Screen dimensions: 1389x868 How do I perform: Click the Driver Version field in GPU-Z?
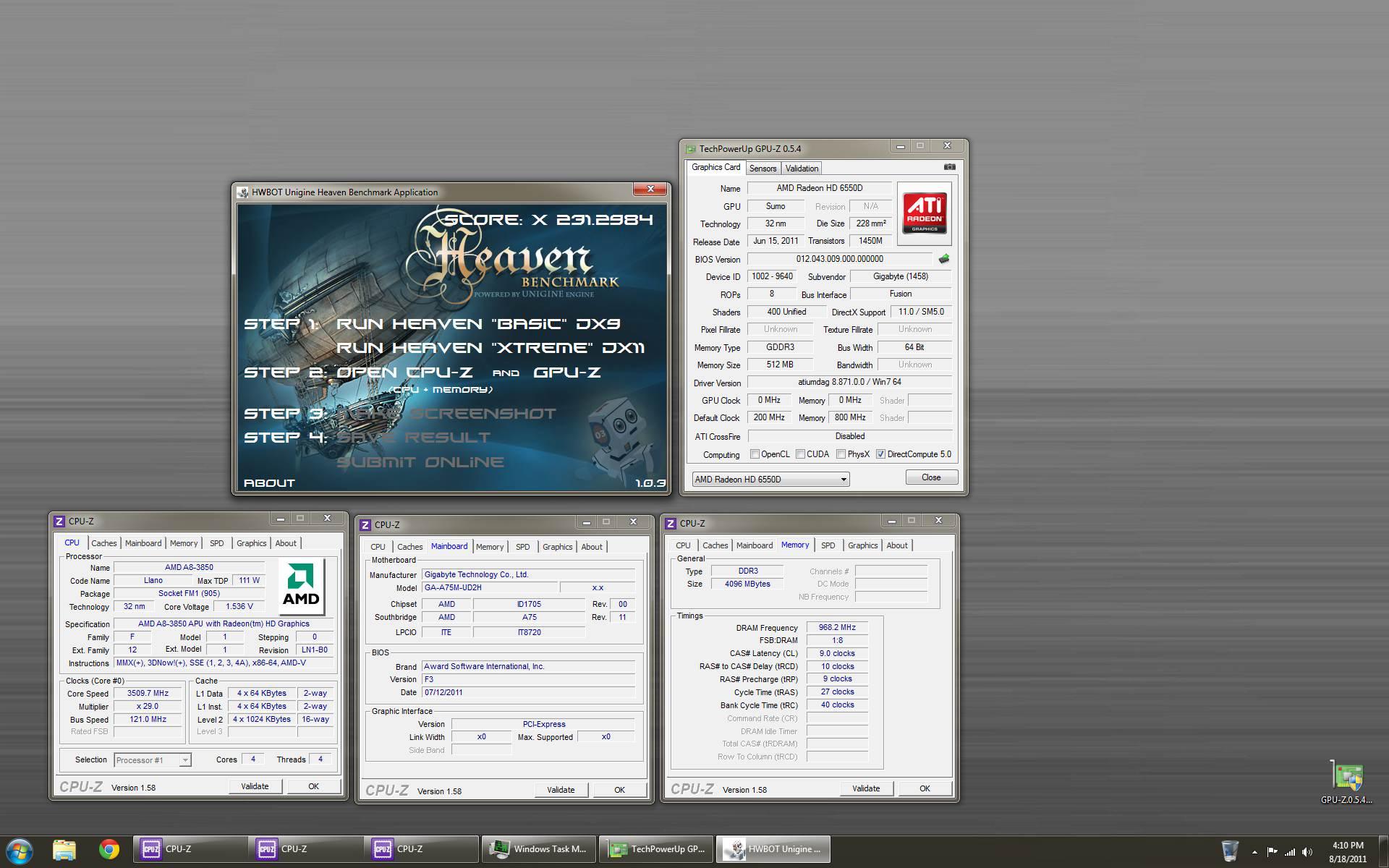tap(849, 382)
